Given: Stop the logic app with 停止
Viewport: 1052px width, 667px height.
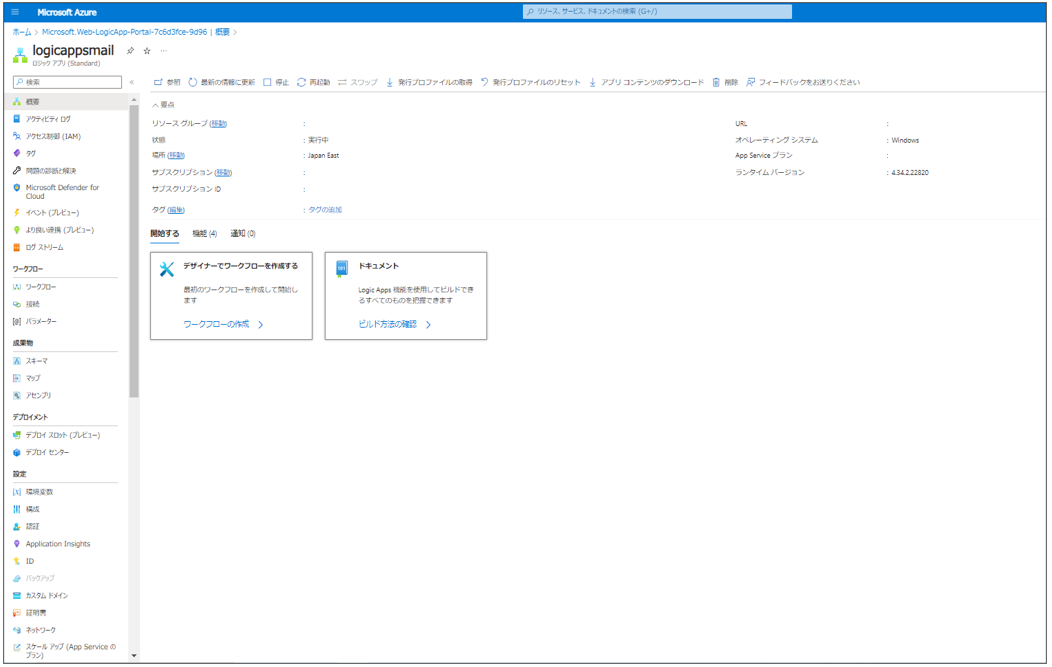Looking at the screenshot, I should pos(276,83).
